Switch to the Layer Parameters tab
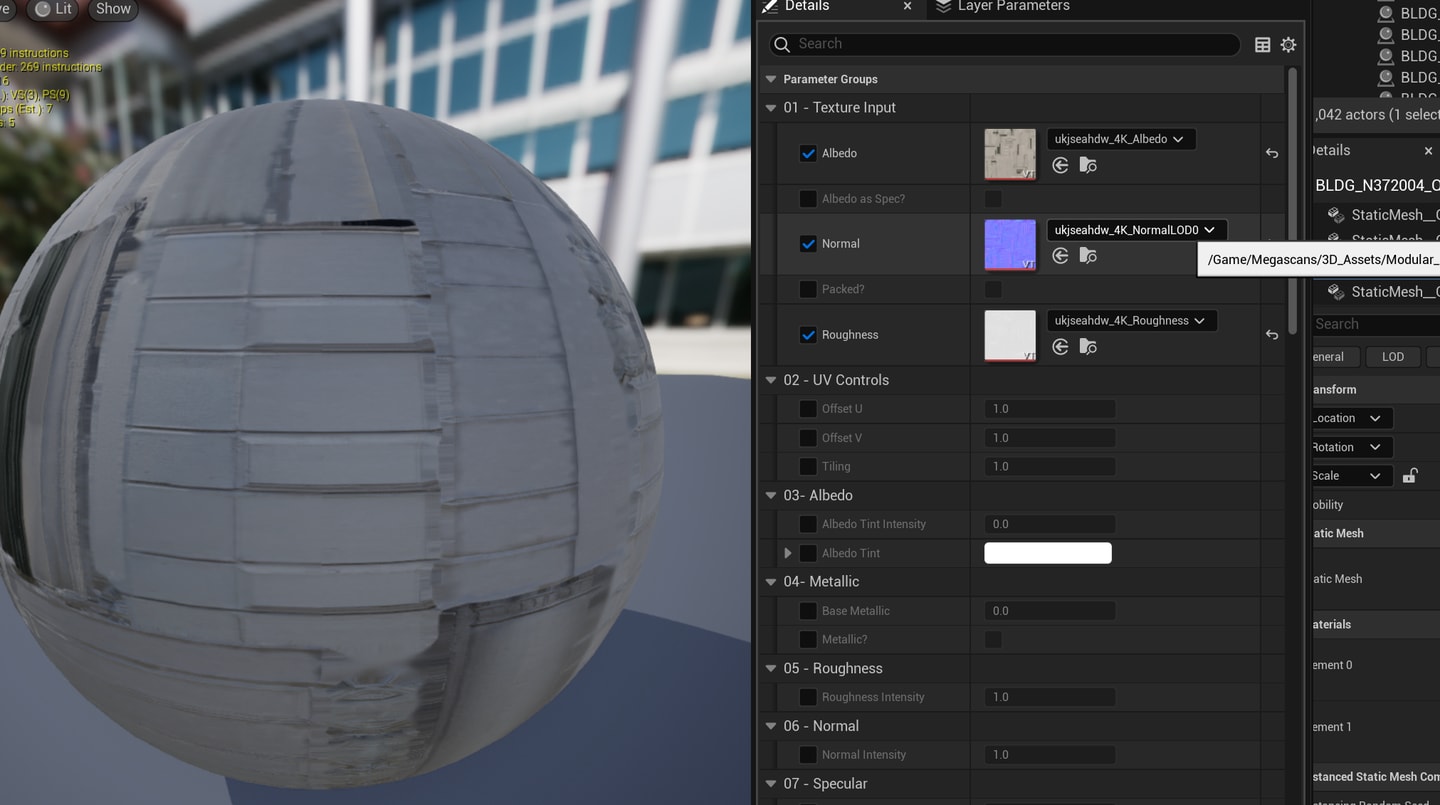 [x=1013, y=6]
